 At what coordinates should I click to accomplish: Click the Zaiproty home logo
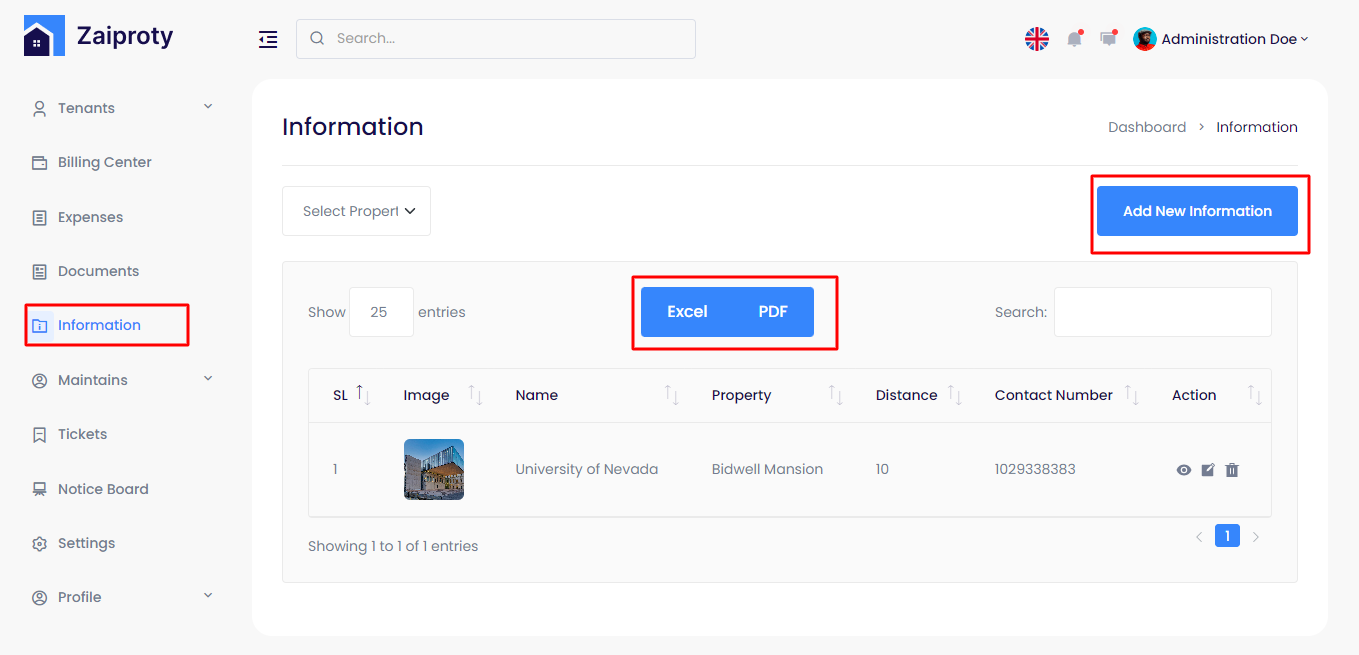(x=98, y=37)
